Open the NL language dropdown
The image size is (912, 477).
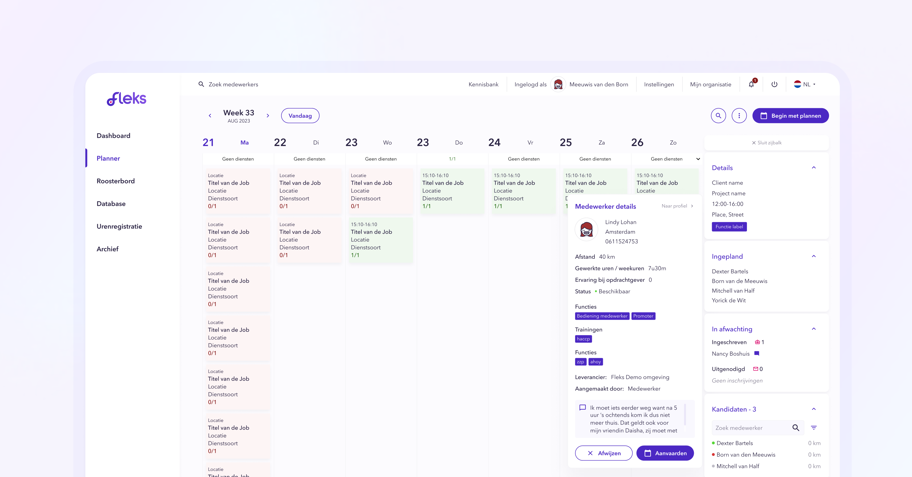[805, 84]
